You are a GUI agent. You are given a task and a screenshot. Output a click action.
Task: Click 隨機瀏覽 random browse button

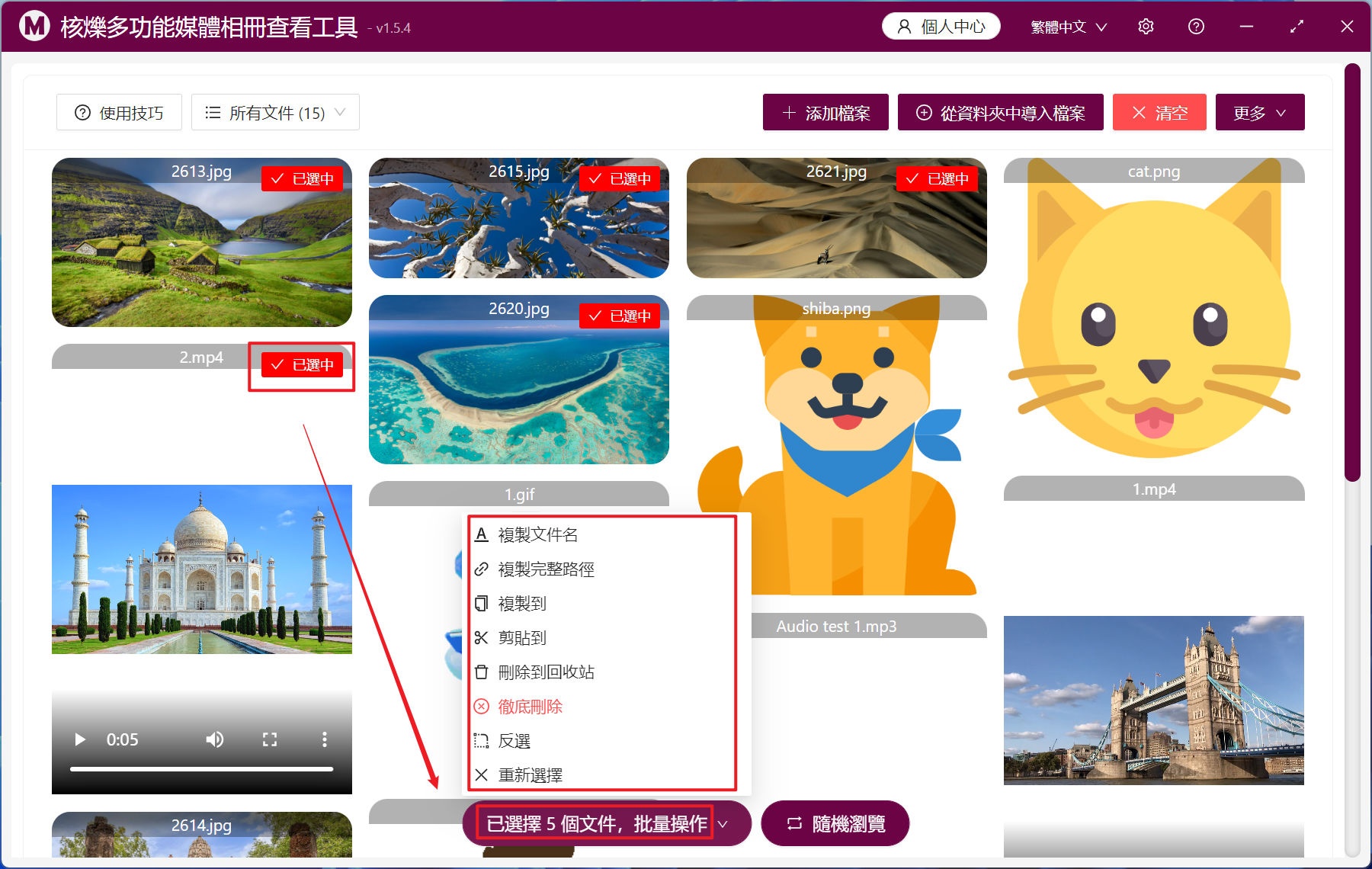coord(835,823)
